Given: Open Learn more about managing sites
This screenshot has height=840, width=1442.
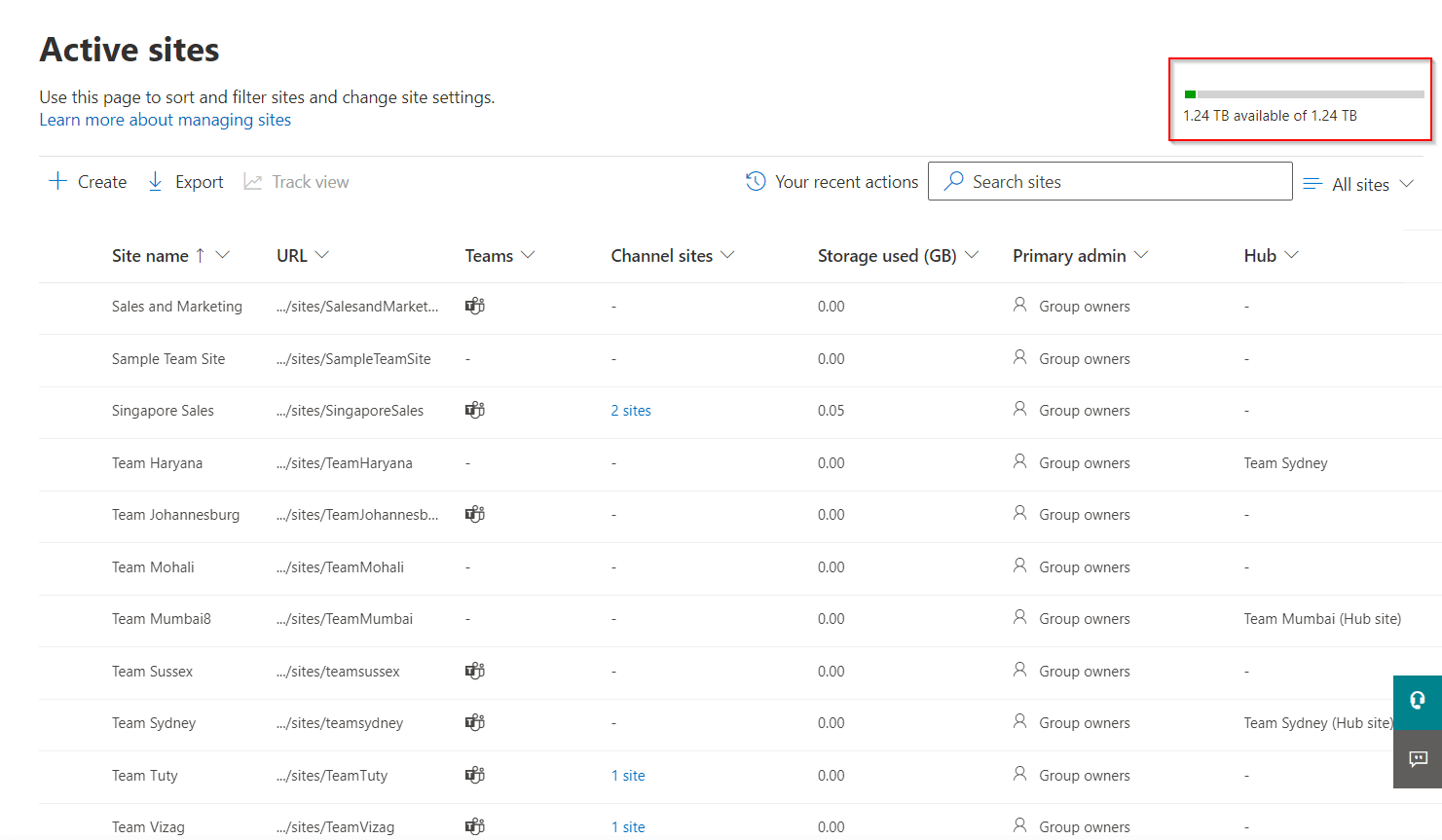Looking at the screenshot, I should pyautogui.click(x=165, y=119).
